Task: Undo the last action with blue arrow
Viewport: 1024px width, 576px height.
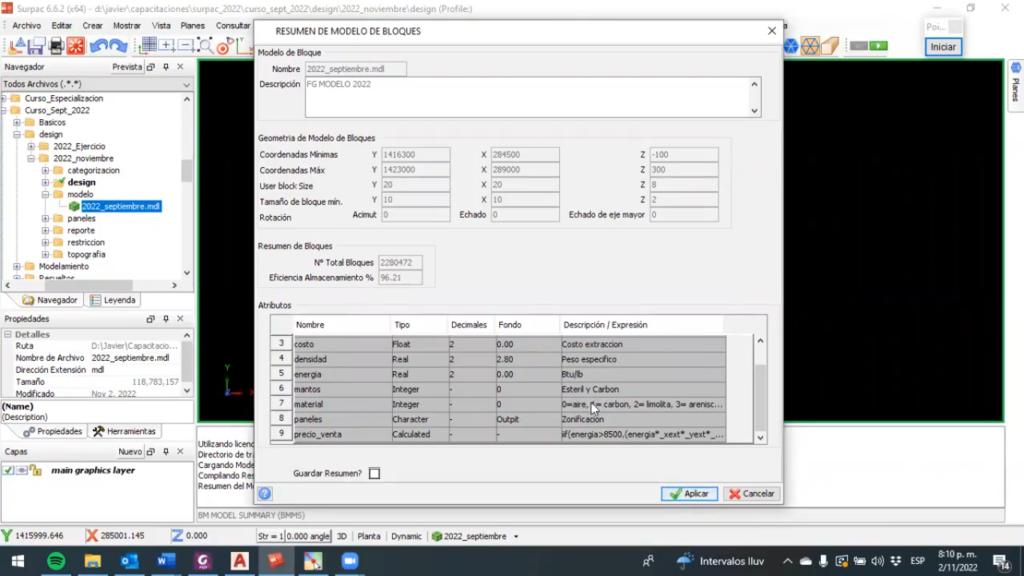Action: tap(99, 46)
